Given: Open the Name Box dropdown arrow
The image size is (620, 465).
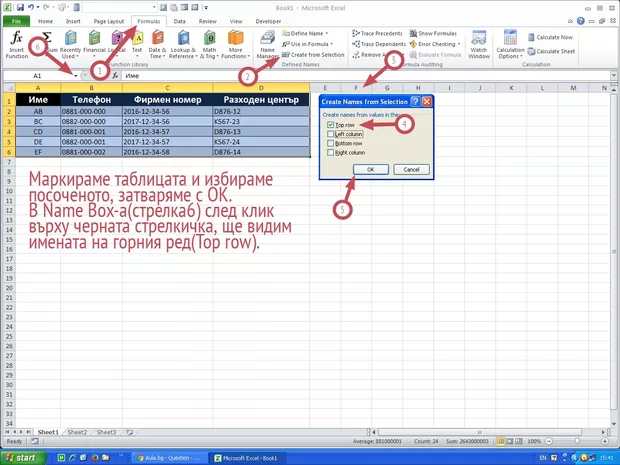Looking at the screenshot, I should click(76, 76).
